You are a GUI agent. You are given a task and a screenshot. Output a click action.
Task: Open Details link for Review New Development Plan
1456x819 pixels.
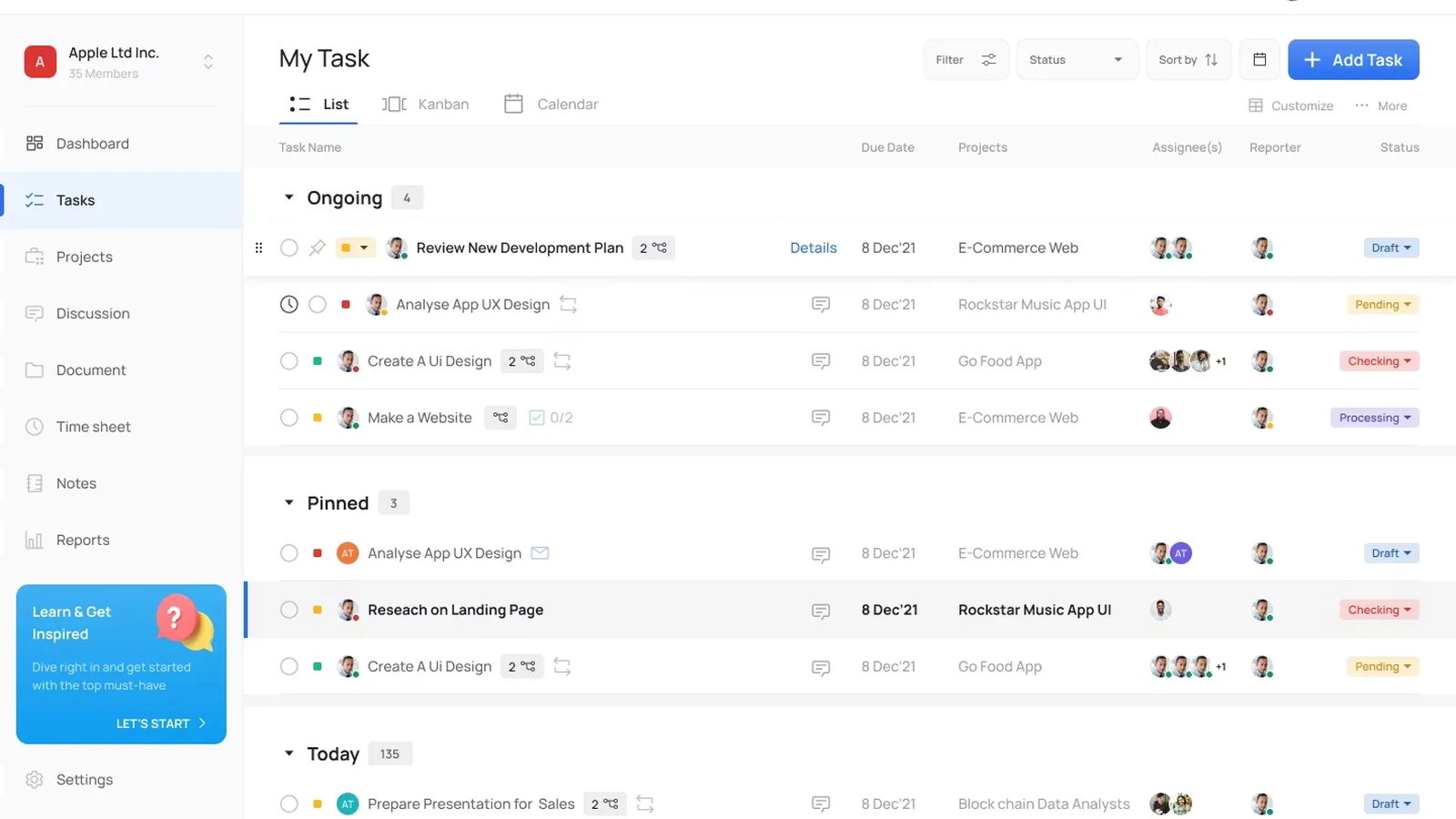pyautogui.click(x=814, y=248)
